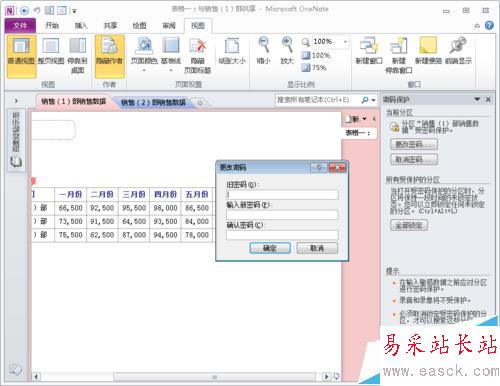Open a New Window (新建窗口)
Image resolution: width=500 pixels, height=386 pixels.
[369, 52]
